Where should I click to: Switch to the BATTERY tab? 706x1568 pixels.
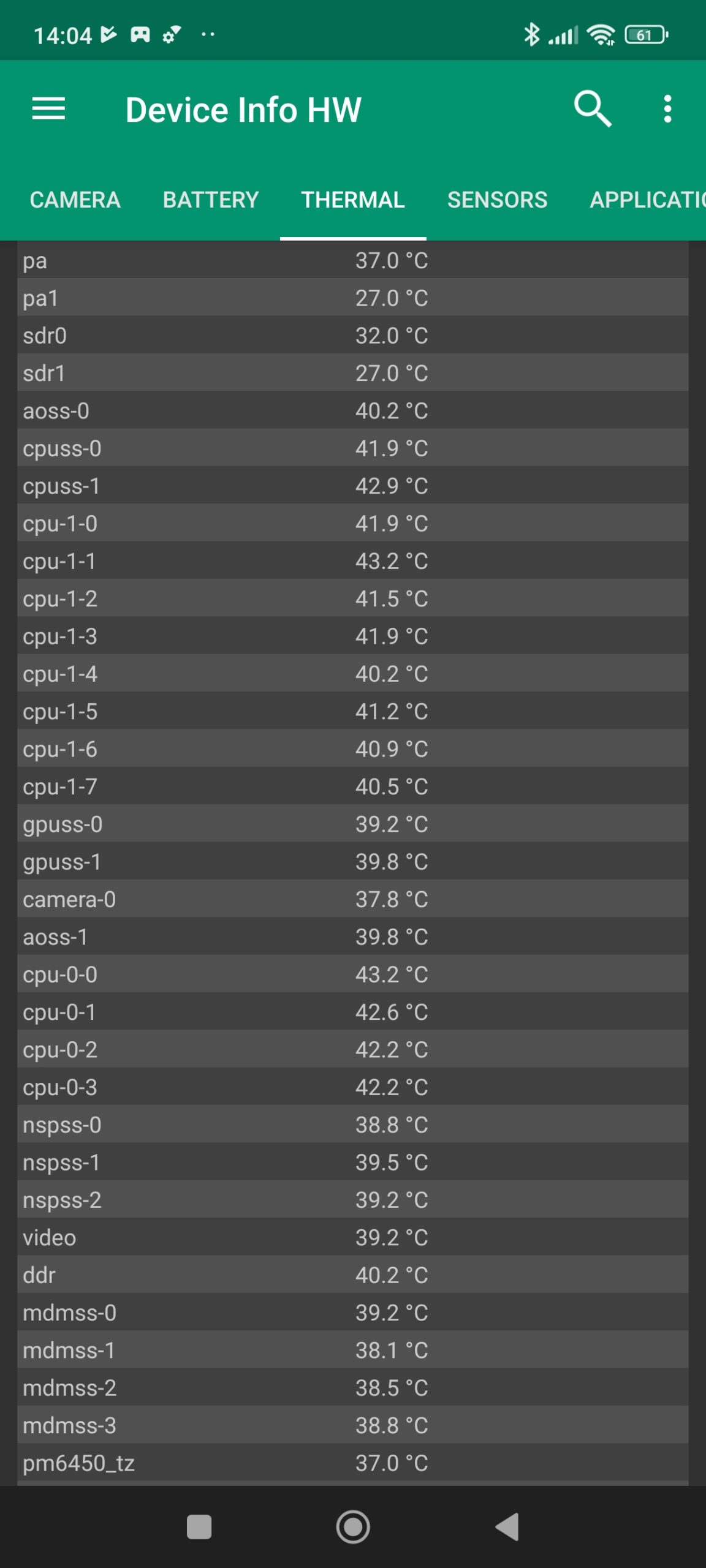211,200
